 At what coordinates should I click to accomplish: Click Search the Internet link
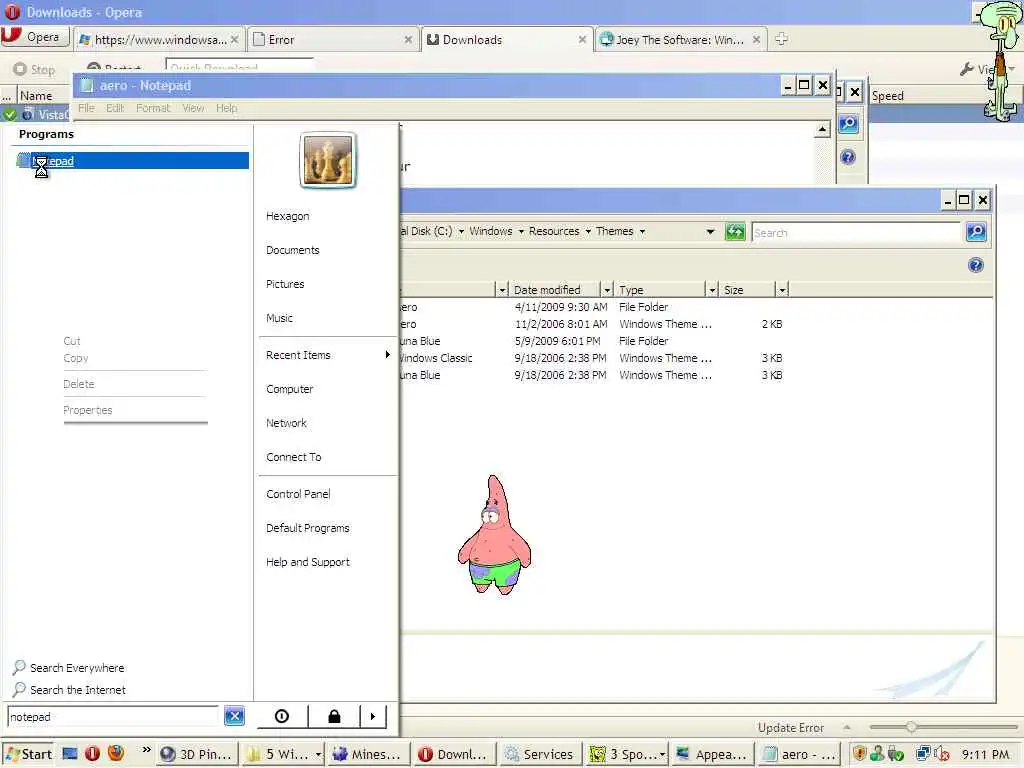69,690
